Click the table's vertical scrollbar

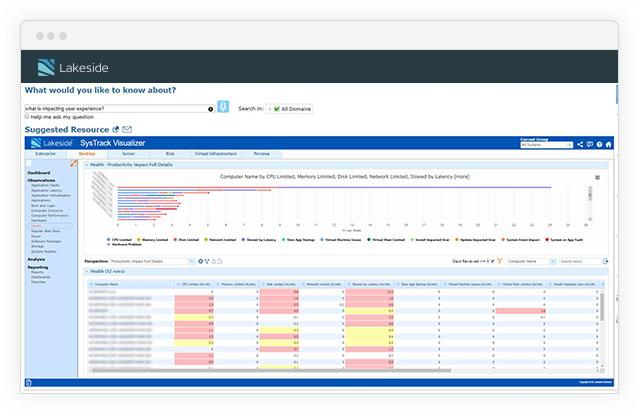[x=602, y=307]
